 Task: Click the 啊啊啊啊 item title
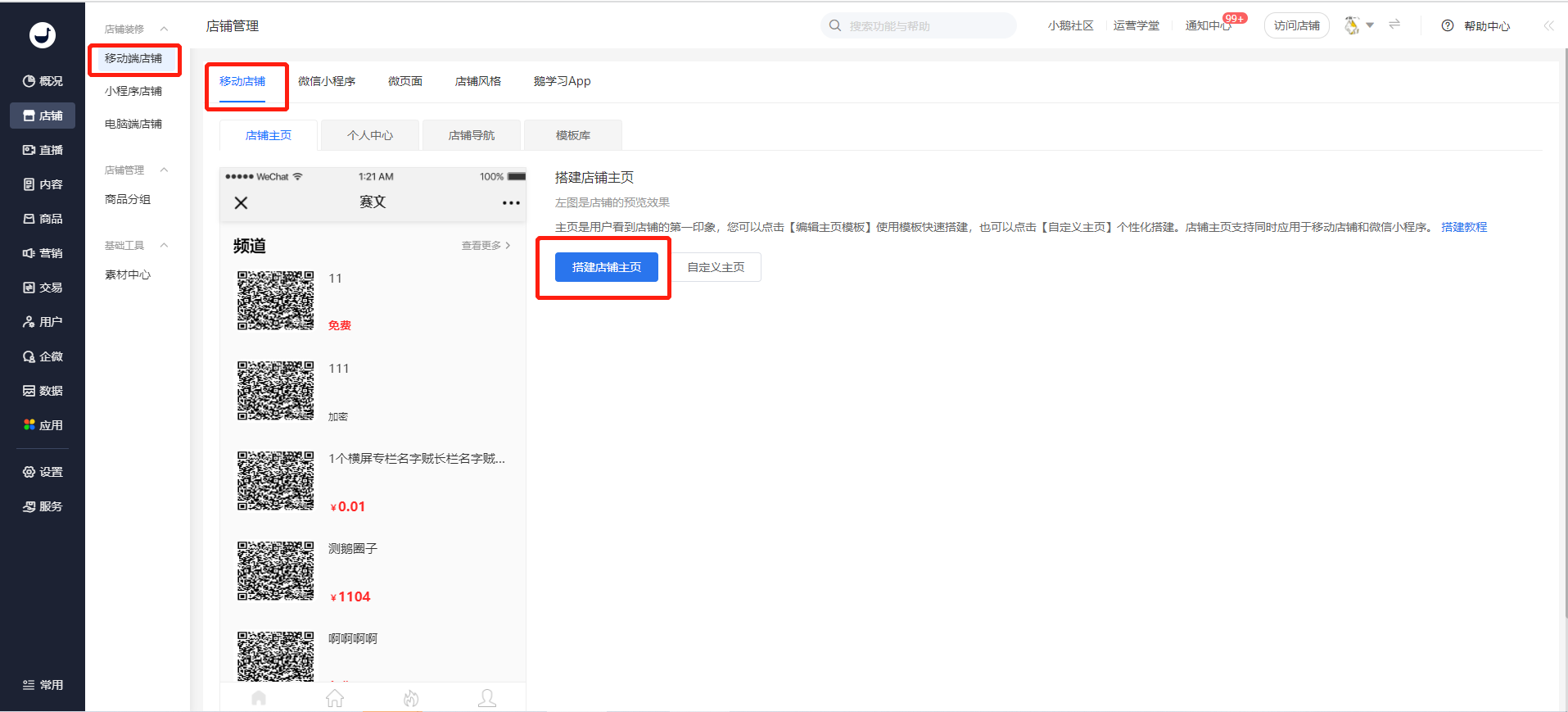[x=353, y=638]
